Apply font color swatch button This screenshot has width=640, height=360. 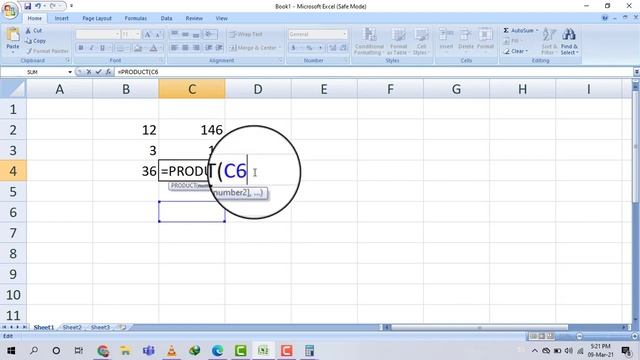click(x=153, y=48)
